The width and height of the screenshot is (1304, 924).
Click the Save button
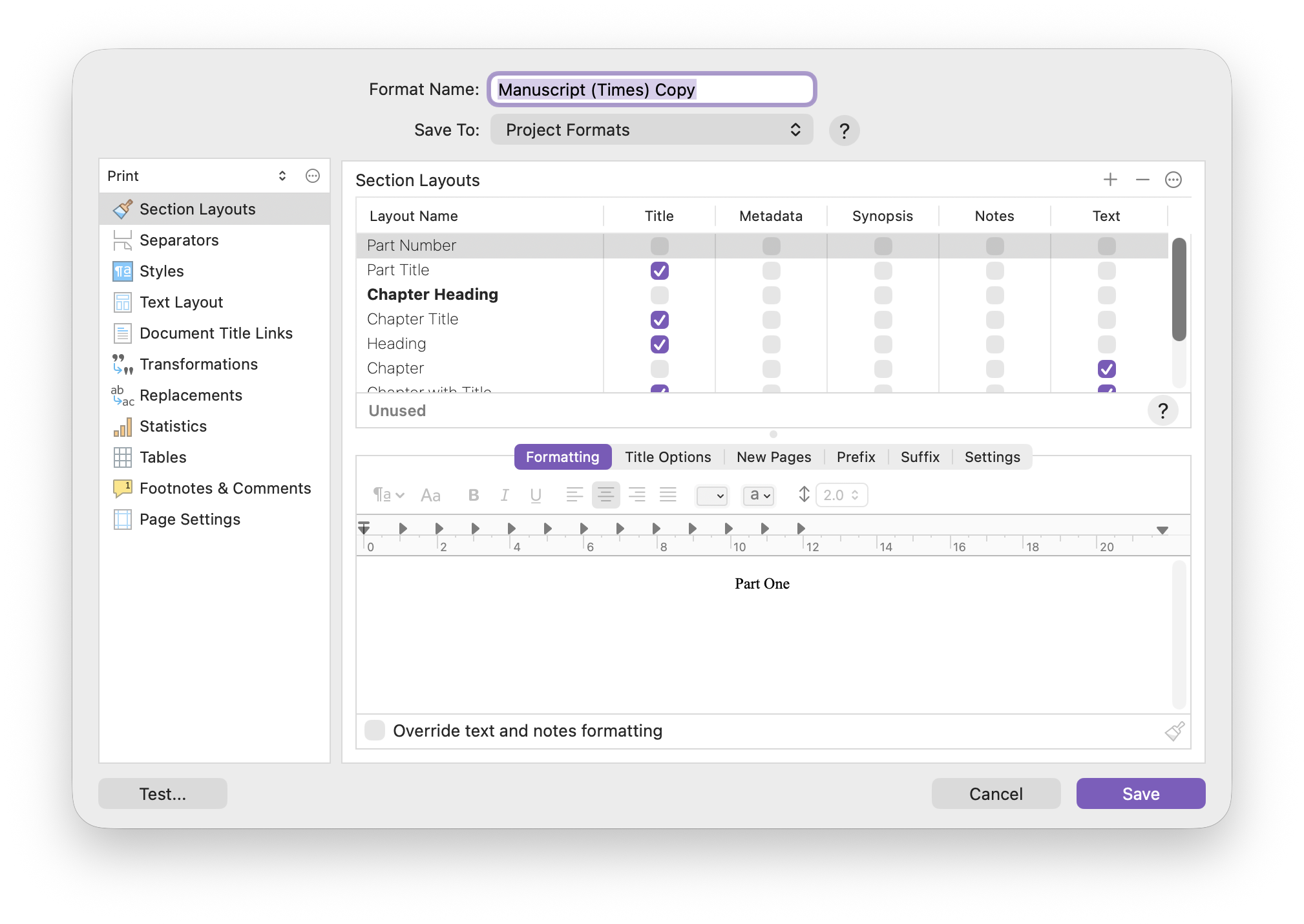[1141, 793]
